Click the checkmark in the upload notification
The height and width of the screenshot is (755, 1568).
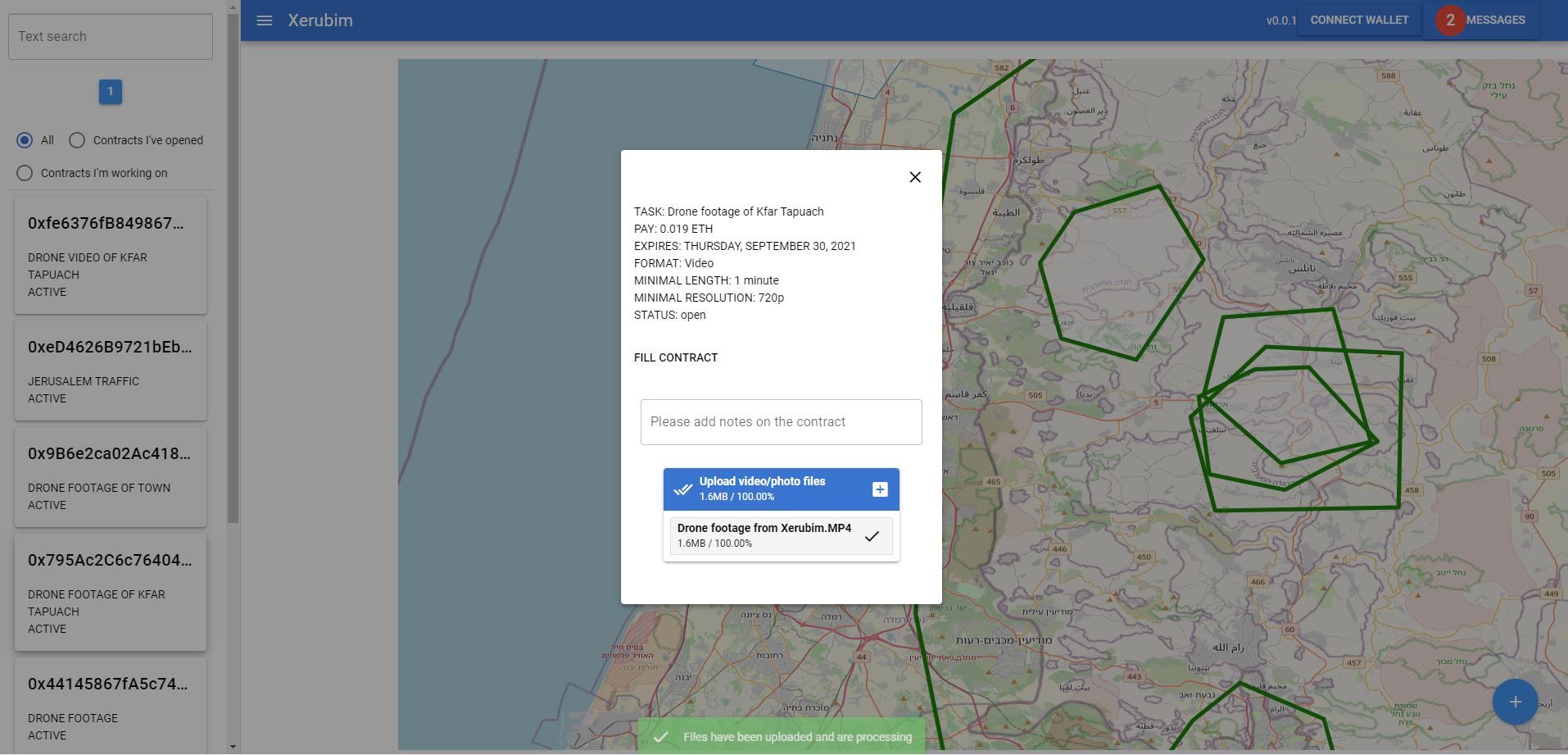660,737
